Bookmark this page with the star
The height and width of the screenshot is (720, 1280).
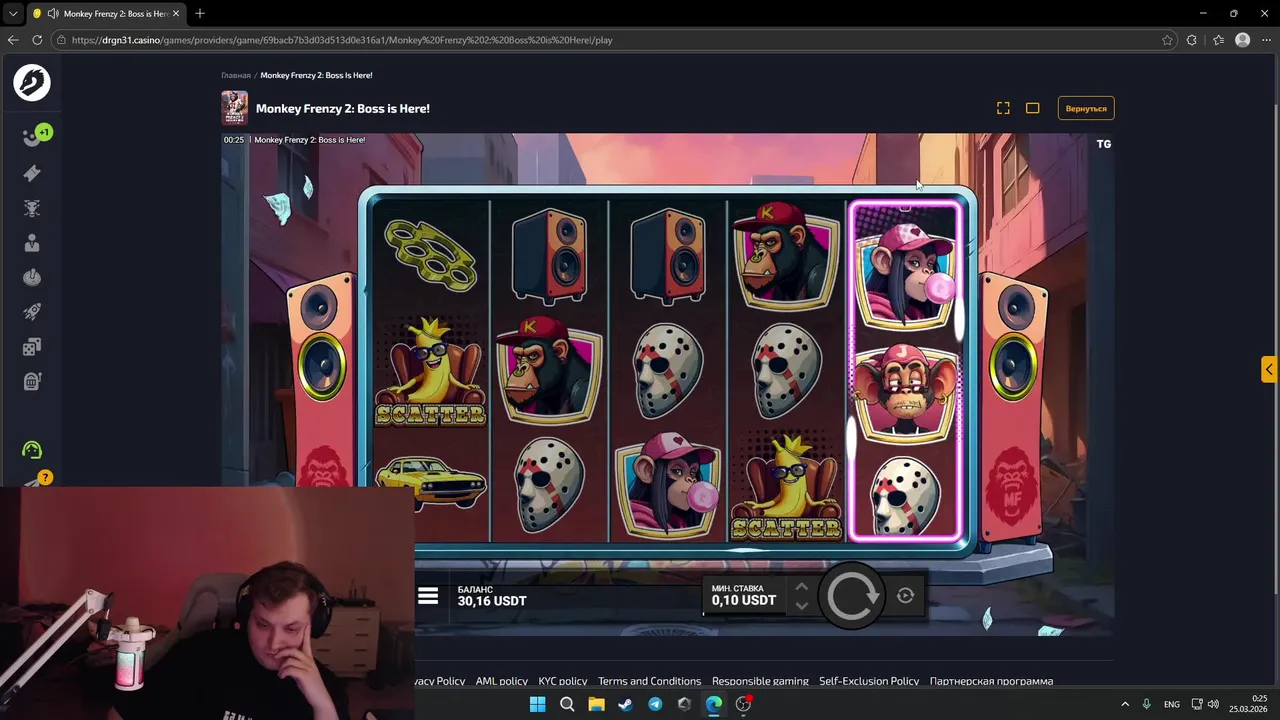click(1167, 40)
